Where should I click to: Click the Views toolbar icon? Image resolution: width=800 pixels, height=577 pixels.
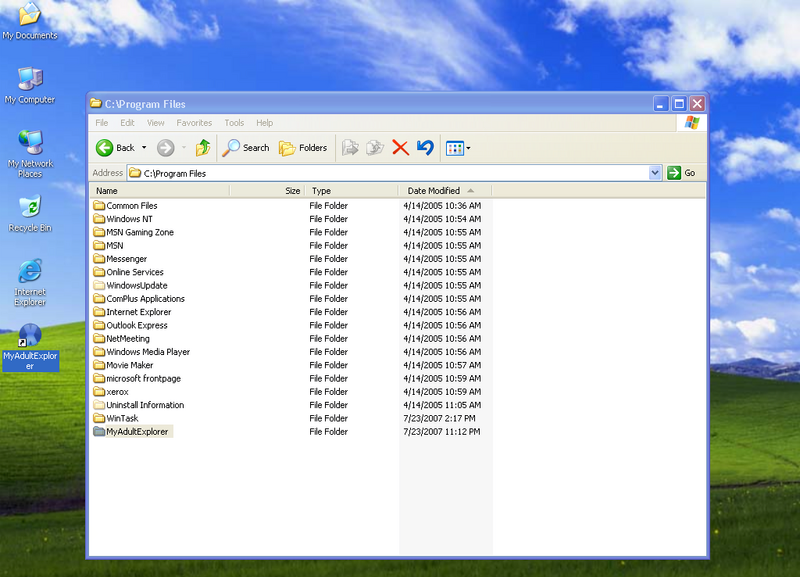tap(455, 148)
